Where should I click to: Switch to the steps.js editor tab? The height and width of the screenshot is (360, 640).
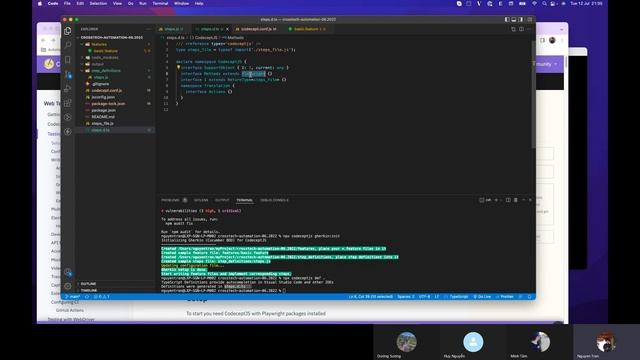coord(171,29)
